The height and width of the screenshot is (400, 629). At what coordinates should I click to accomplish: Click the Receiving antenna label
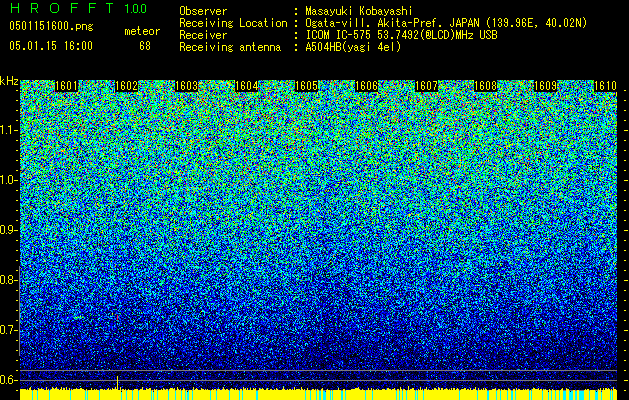point(230,47)
